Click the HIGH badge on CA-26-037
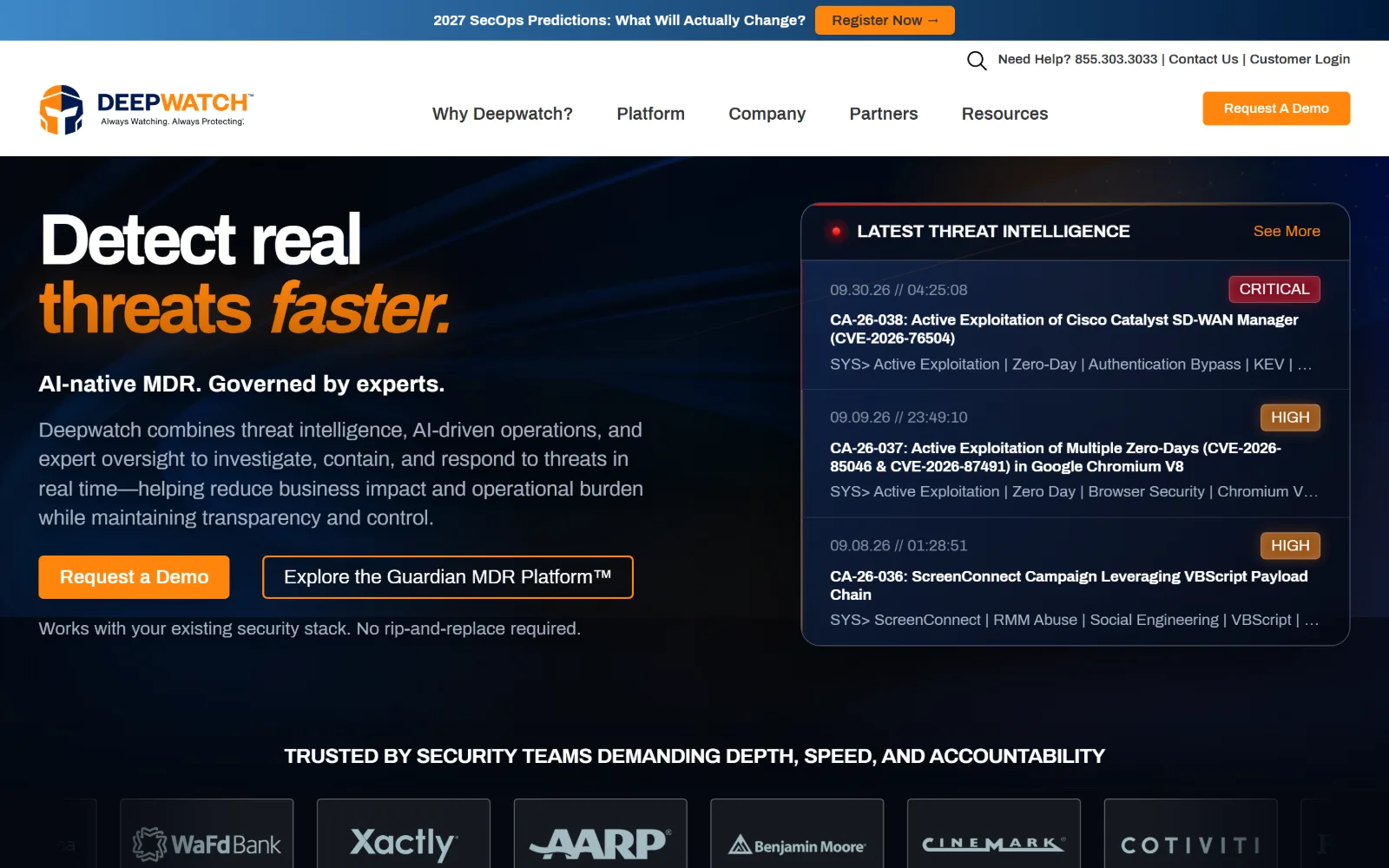1389x868 pixels. 1290,418
